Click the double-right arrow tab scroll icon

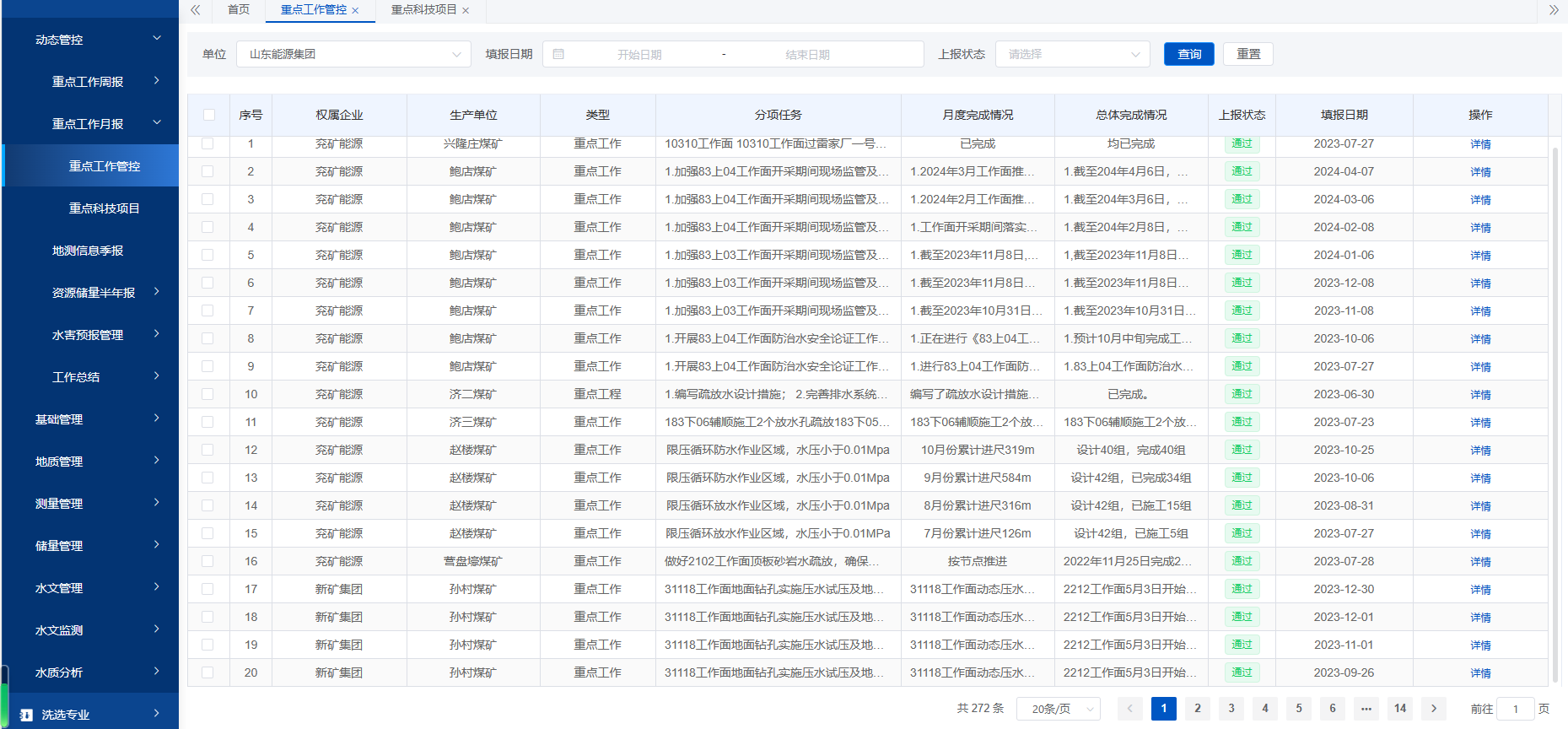1554,10
